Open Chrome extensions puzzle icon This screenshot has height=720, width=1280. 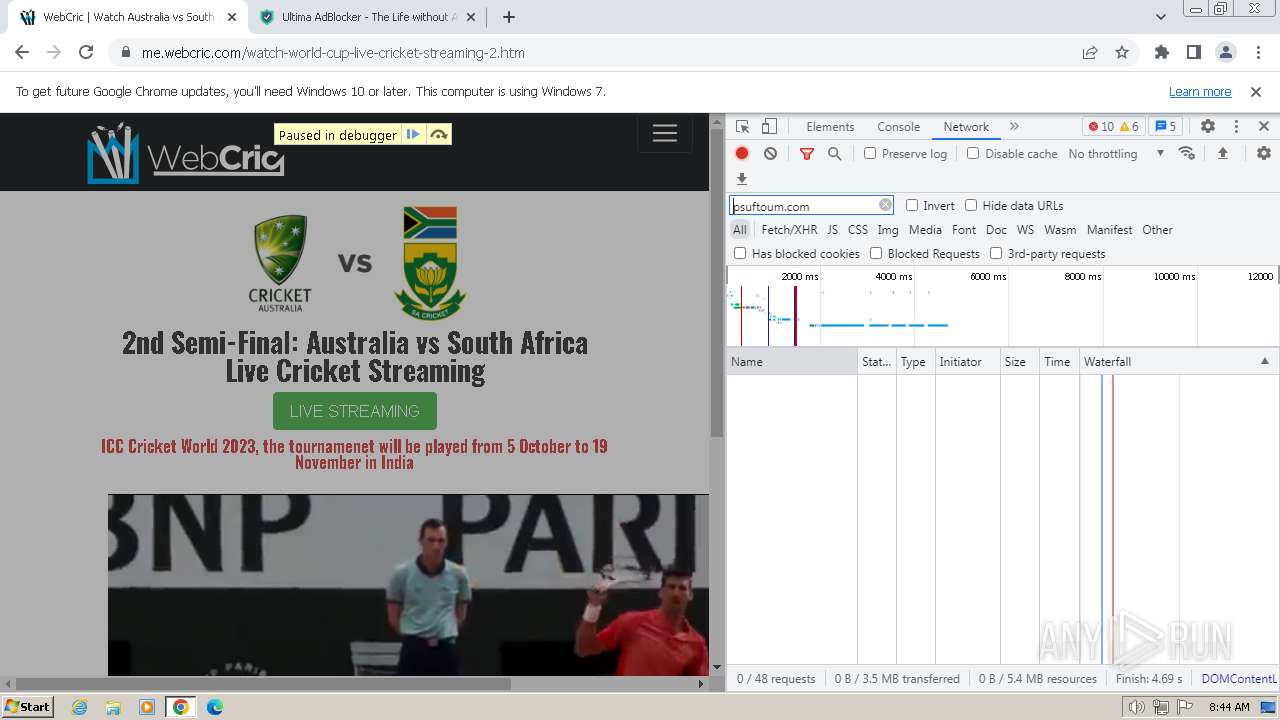[x=1162, y=53]
